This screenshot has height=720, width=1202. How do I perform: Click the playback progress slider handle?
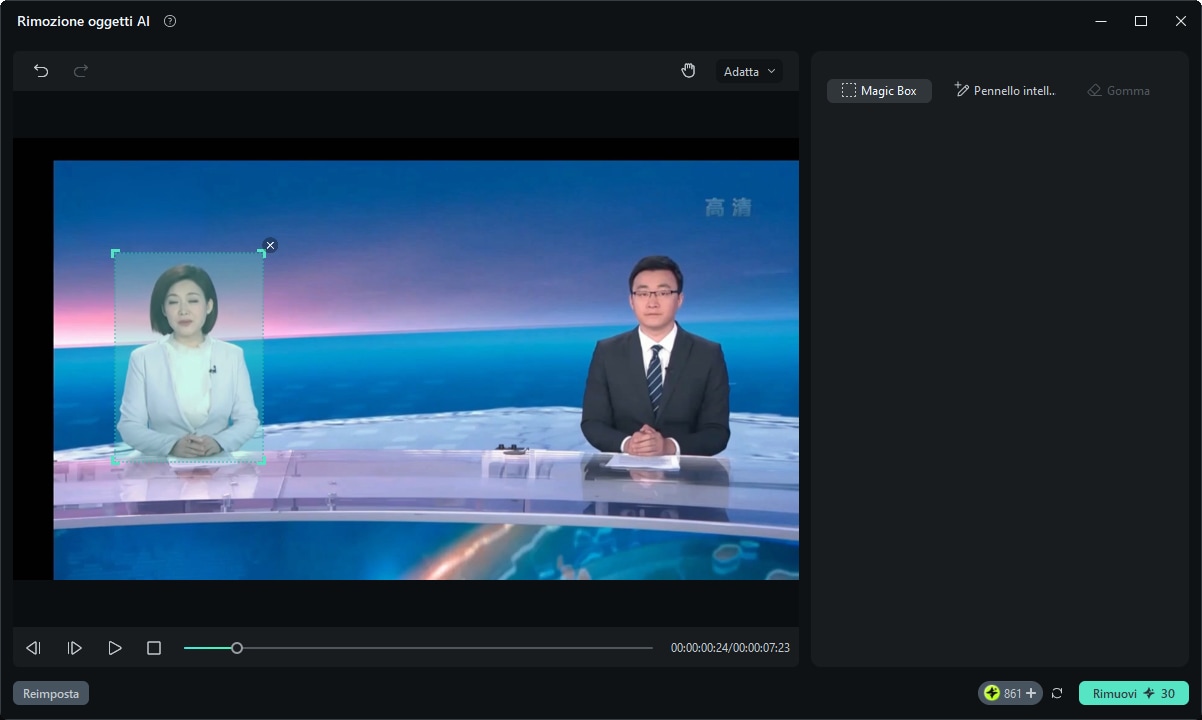click(237, 648)
